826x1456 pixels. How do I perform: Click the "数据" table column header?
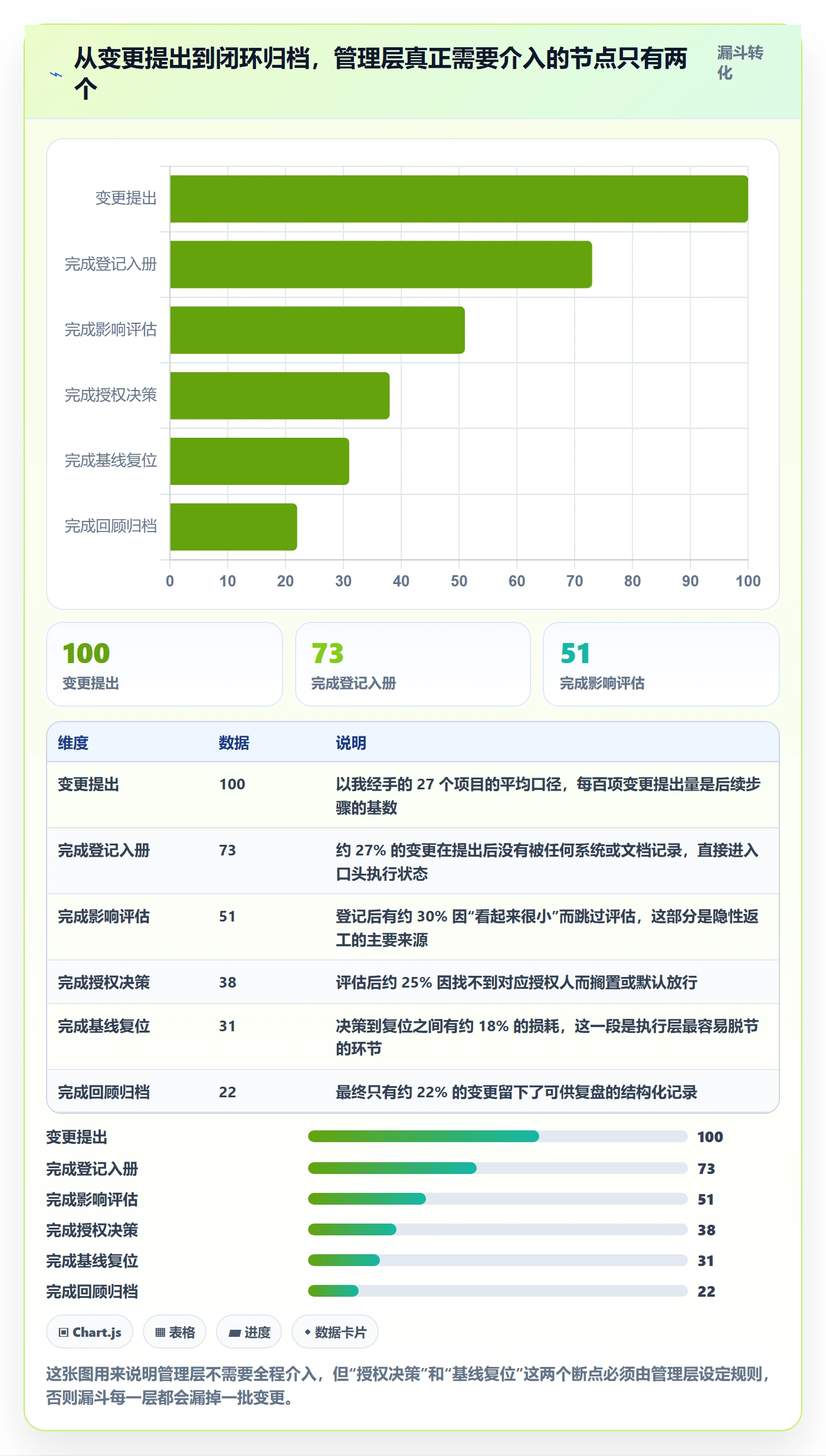click(x=234, y=743)
